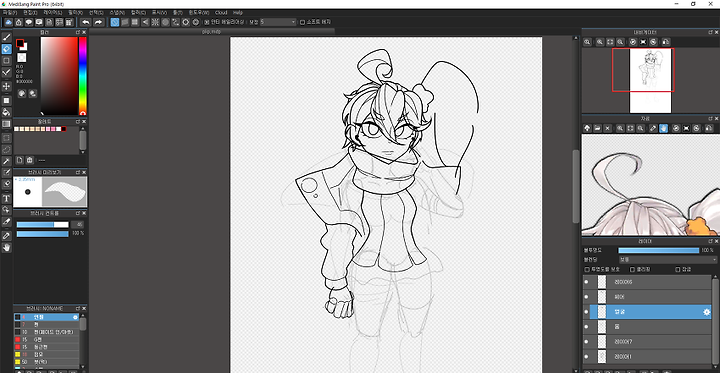Zoom in using first Navigator panel icon

click(587, 42)
